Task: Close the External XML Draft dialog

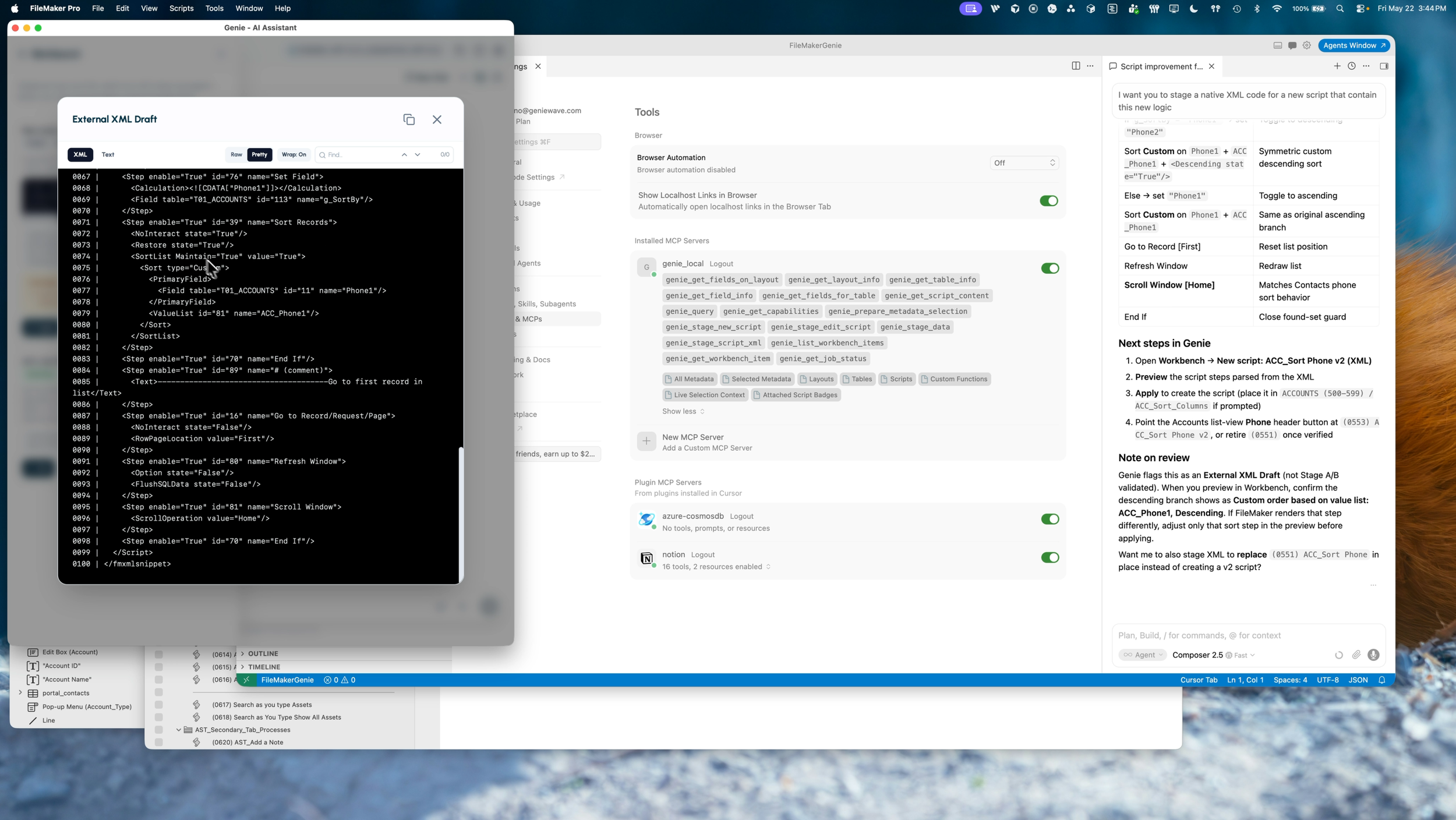Action: (437, 119)
